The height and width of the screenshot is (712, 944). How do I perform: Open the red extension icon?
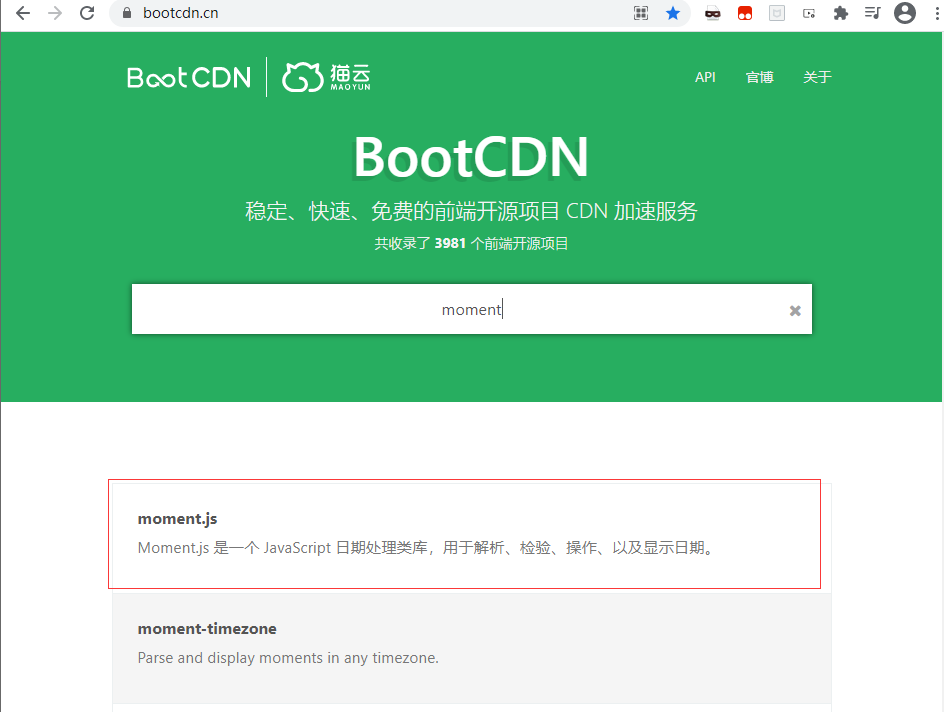[745, 13]
